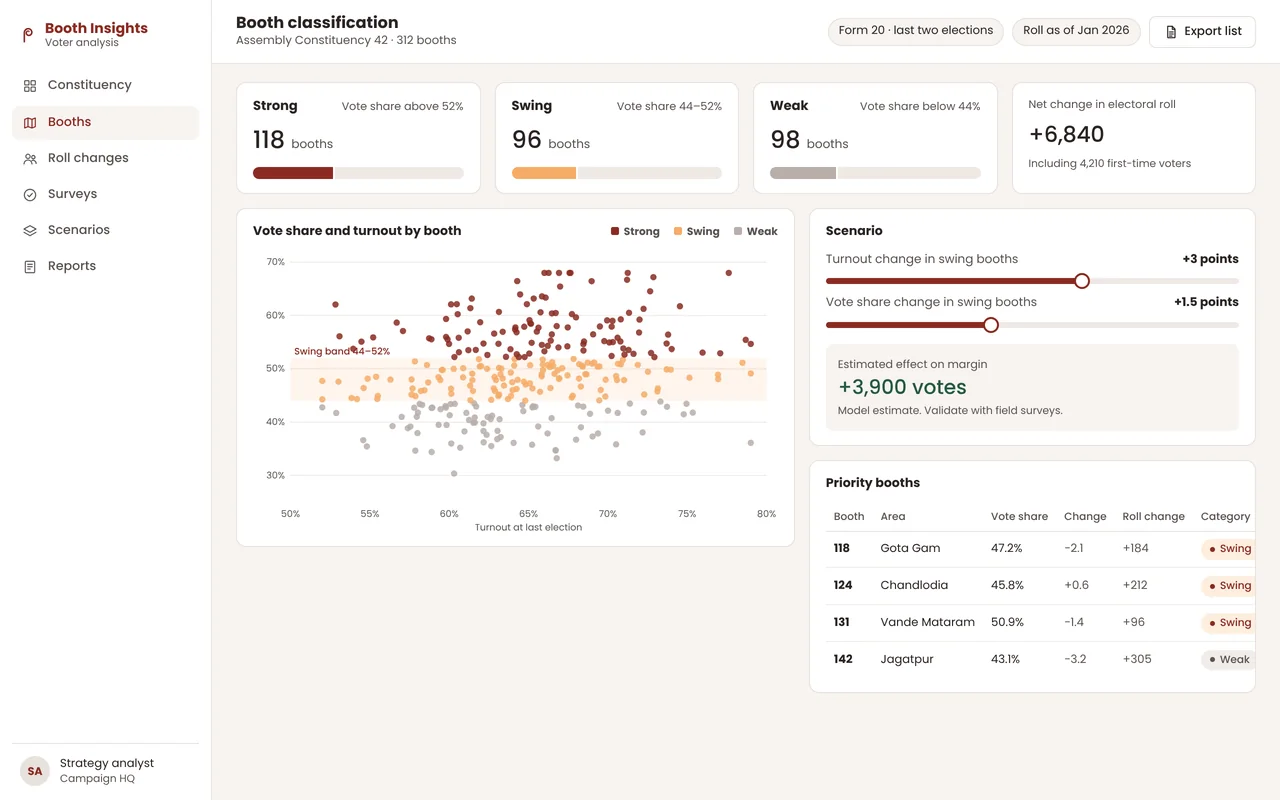Open the Booths section
The image size is (1280, 800).
point(105,122)
